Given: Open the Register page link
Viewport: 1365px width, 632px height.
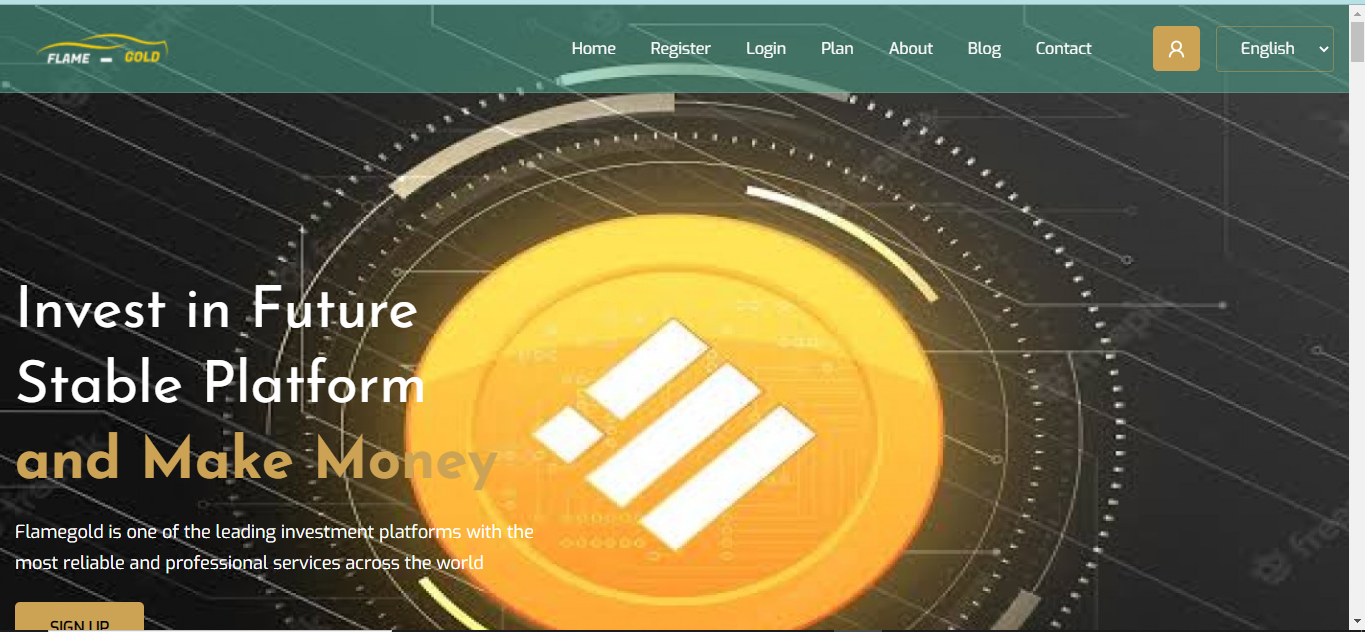Looking at the screenshot, I should click(x=680, y=48).
